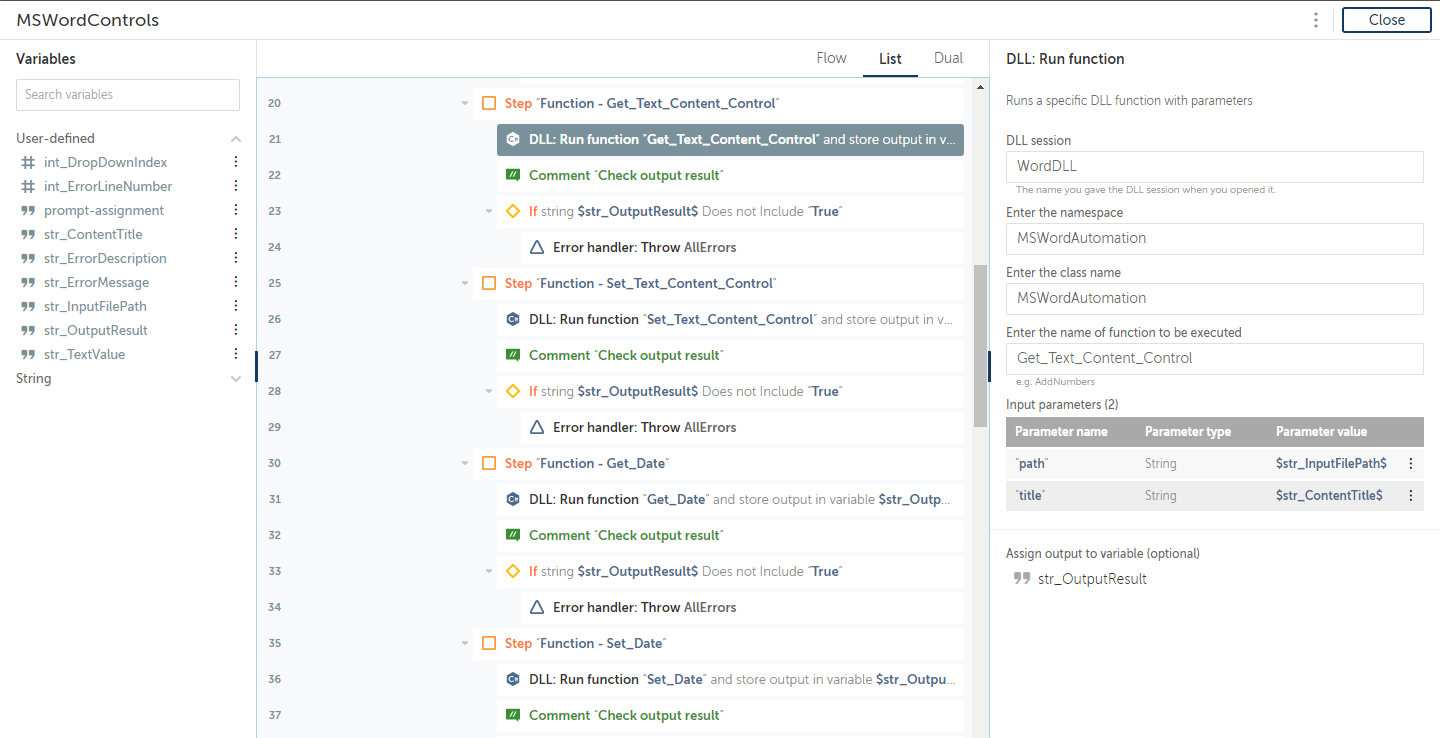Open the kebab menu next to Close button
This screenshot has height=738, width=1440.
tap(1316, 20)
